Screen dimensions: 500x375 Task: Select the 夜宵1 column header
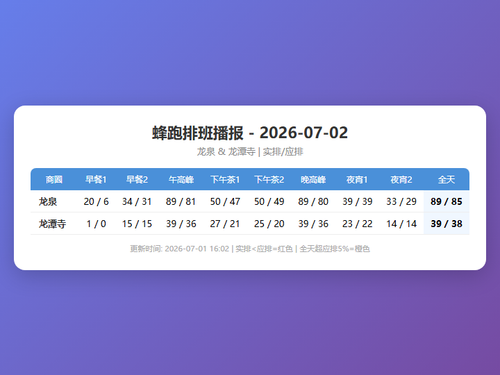tap(357, 180)
